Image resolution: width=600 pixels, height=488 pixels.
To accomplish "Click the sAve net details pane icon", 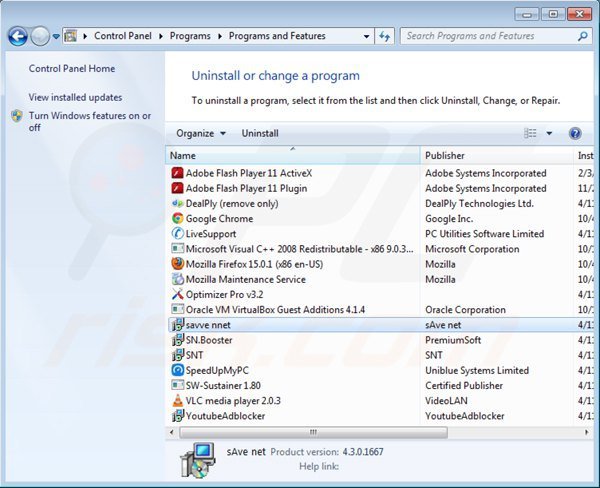I will point(197,460).
